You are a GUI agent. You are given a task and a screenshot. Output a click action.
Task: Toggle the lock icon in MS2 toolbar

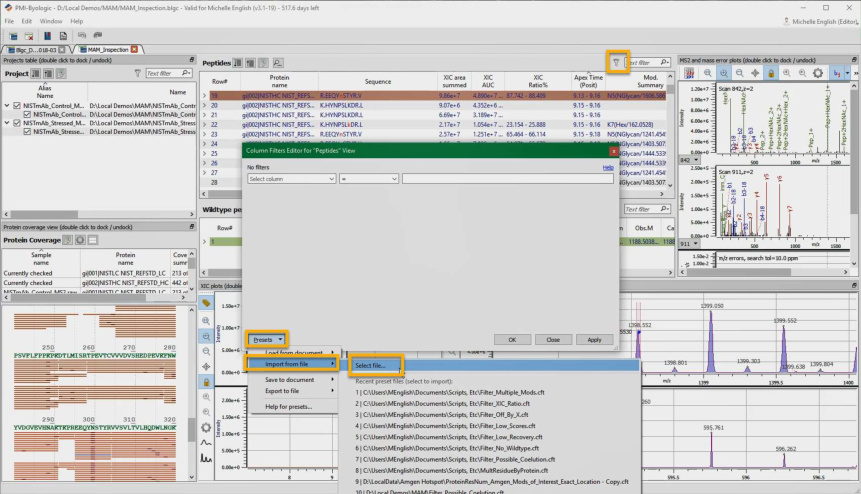tap(771, 73)
